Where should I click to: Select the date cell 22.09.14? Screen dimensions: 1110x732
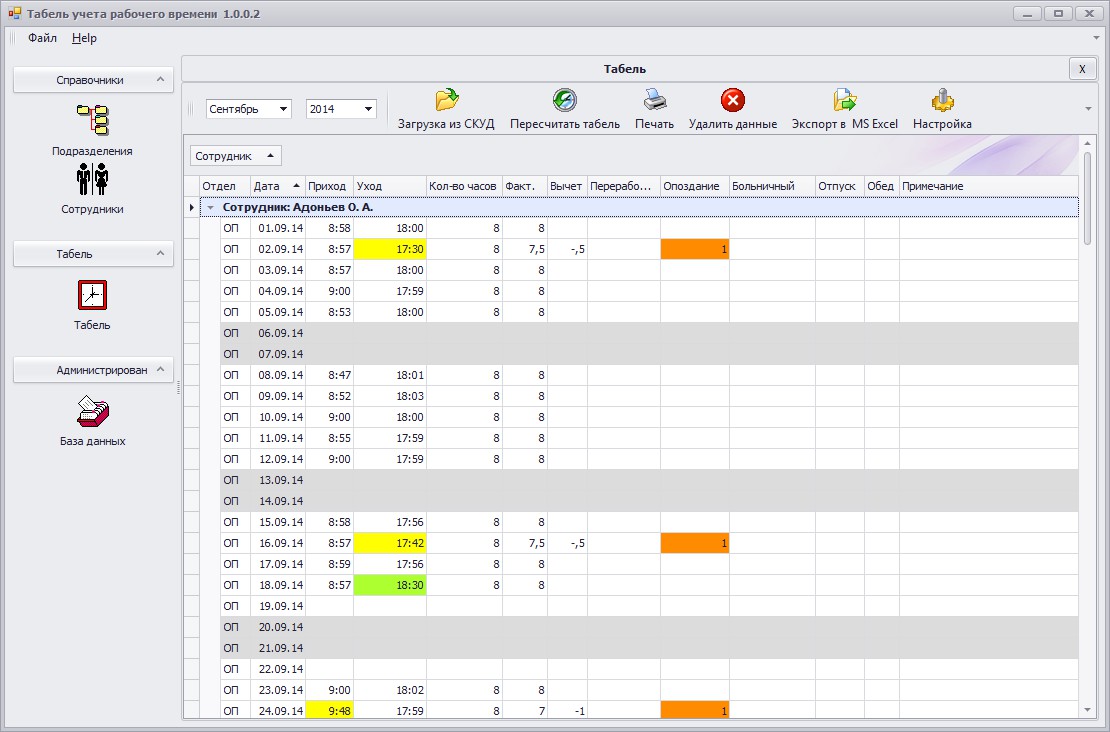278,669
